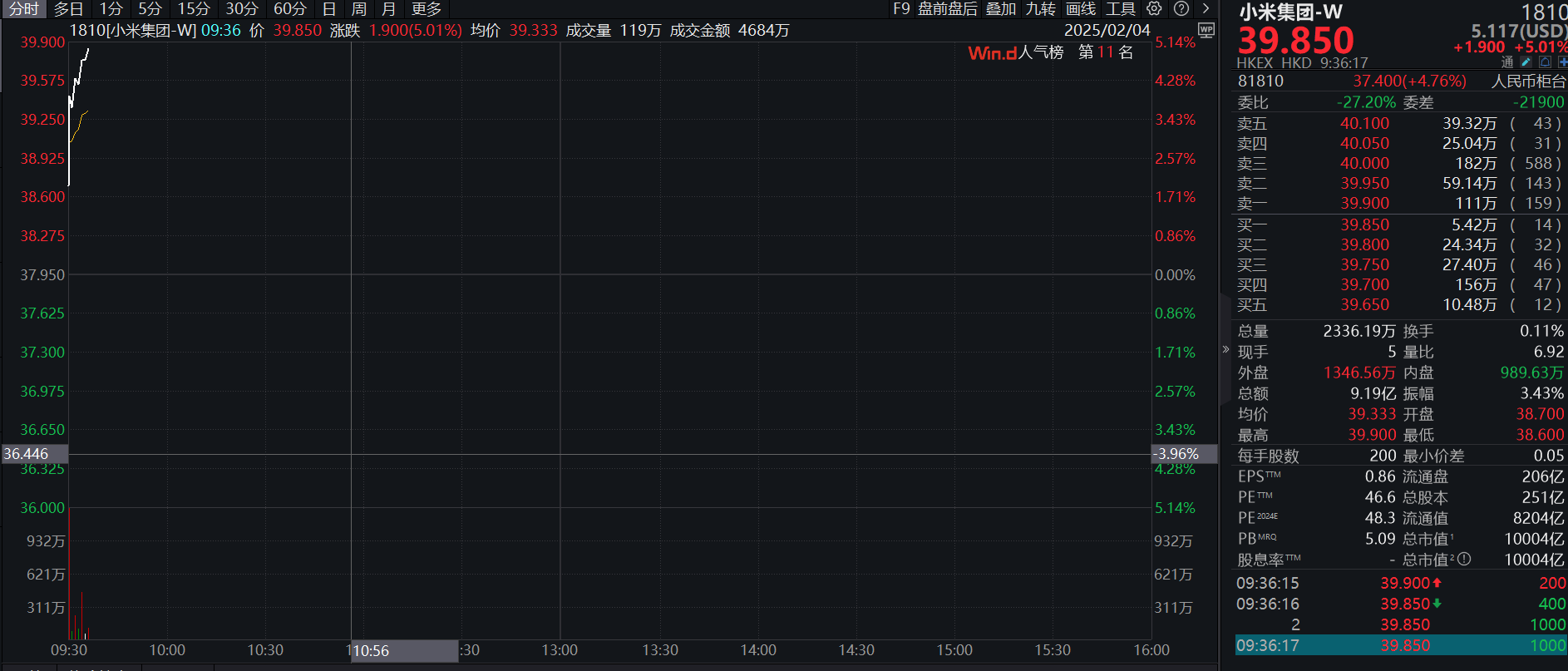Toggle the 九转 indicator

(1041, 9)
